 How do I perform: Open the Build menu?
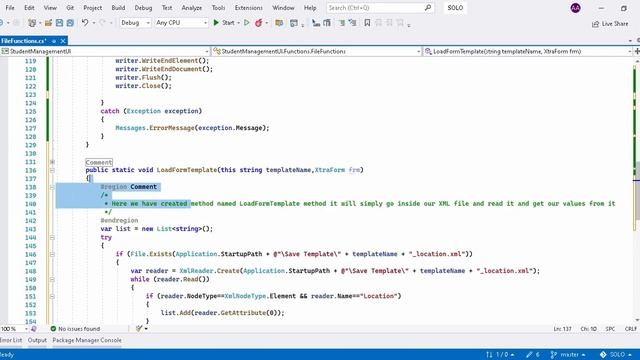click(118, 8)
